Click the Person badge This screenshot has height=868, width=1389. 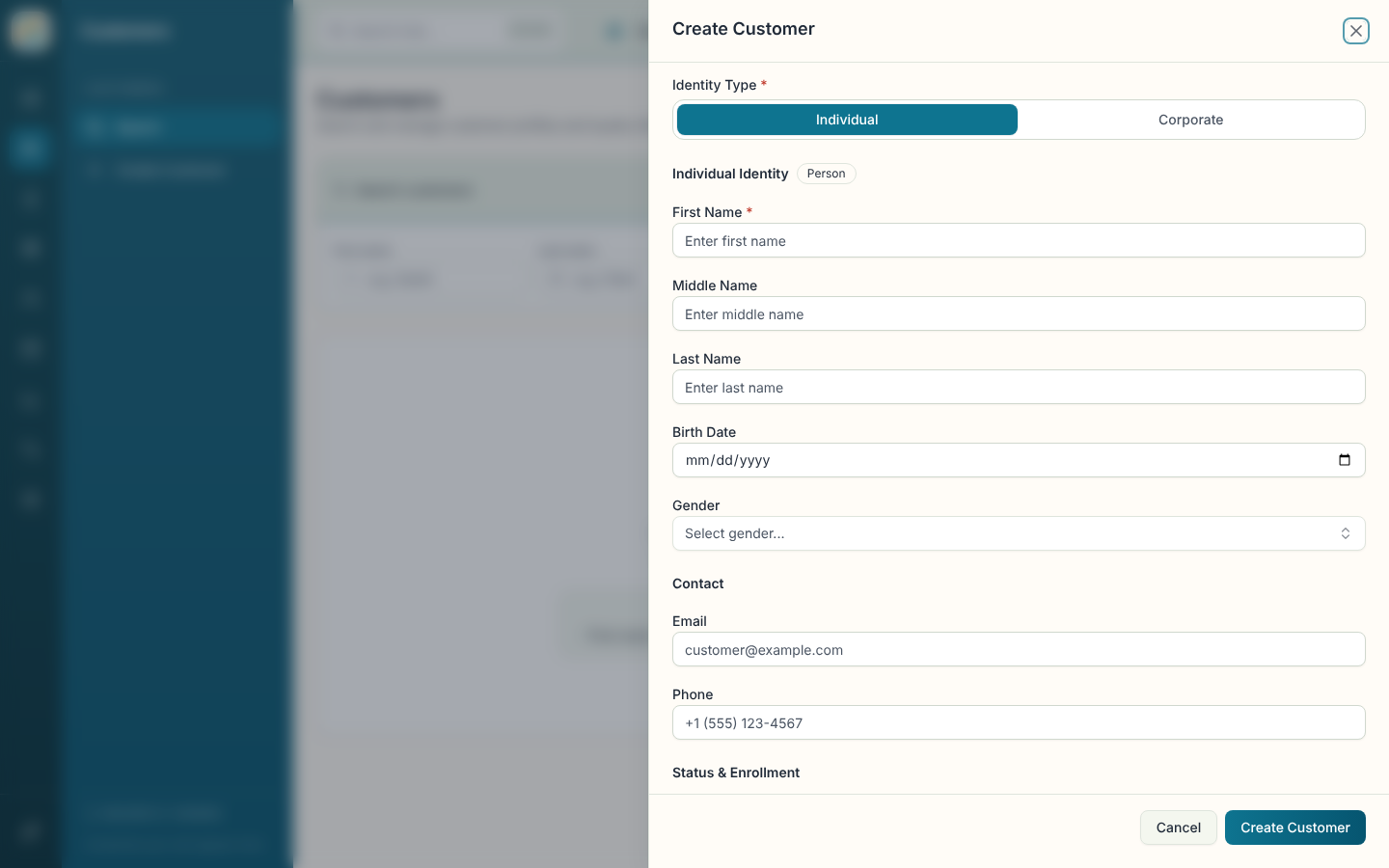826,174
